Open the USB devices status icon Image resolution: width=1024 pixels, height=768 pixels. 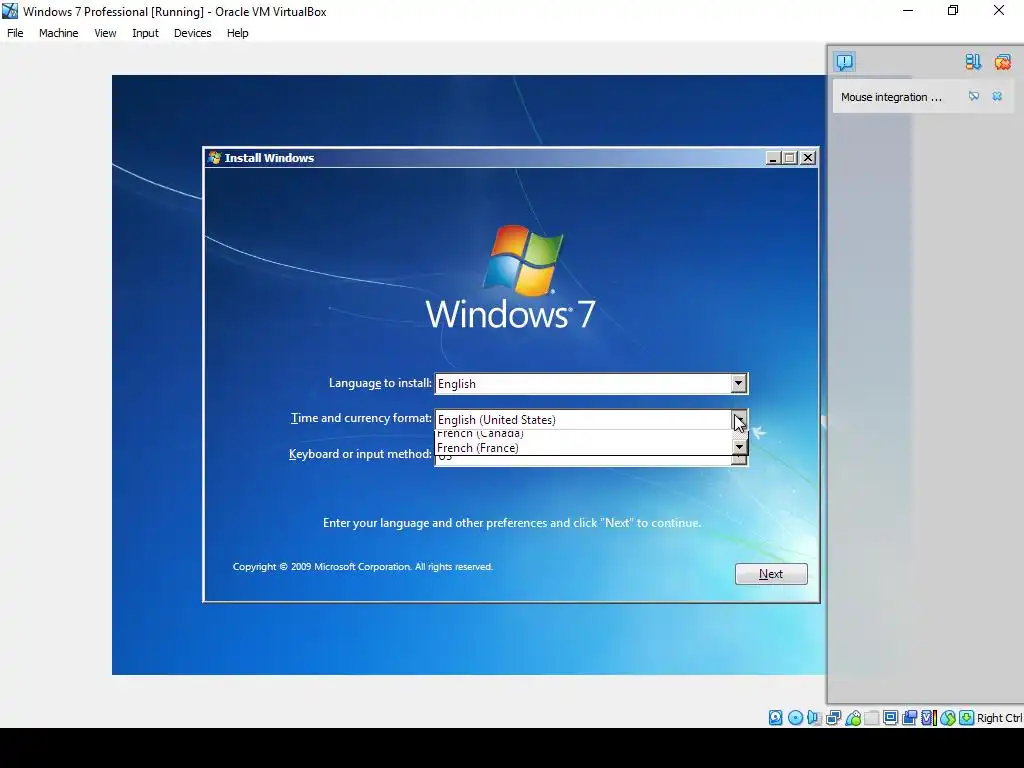click(853, 718)
